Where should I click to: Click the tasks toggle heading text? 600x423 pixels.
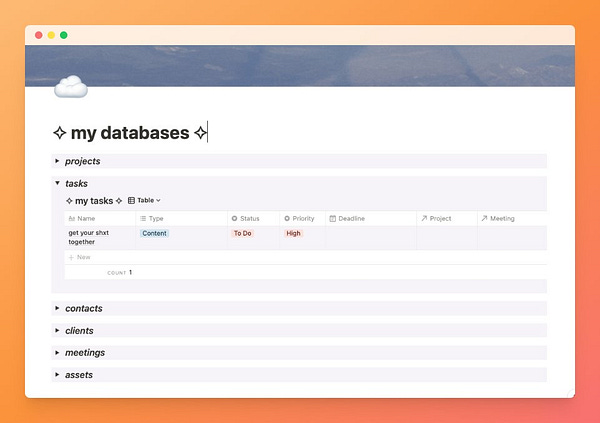[x=77, y=183]
